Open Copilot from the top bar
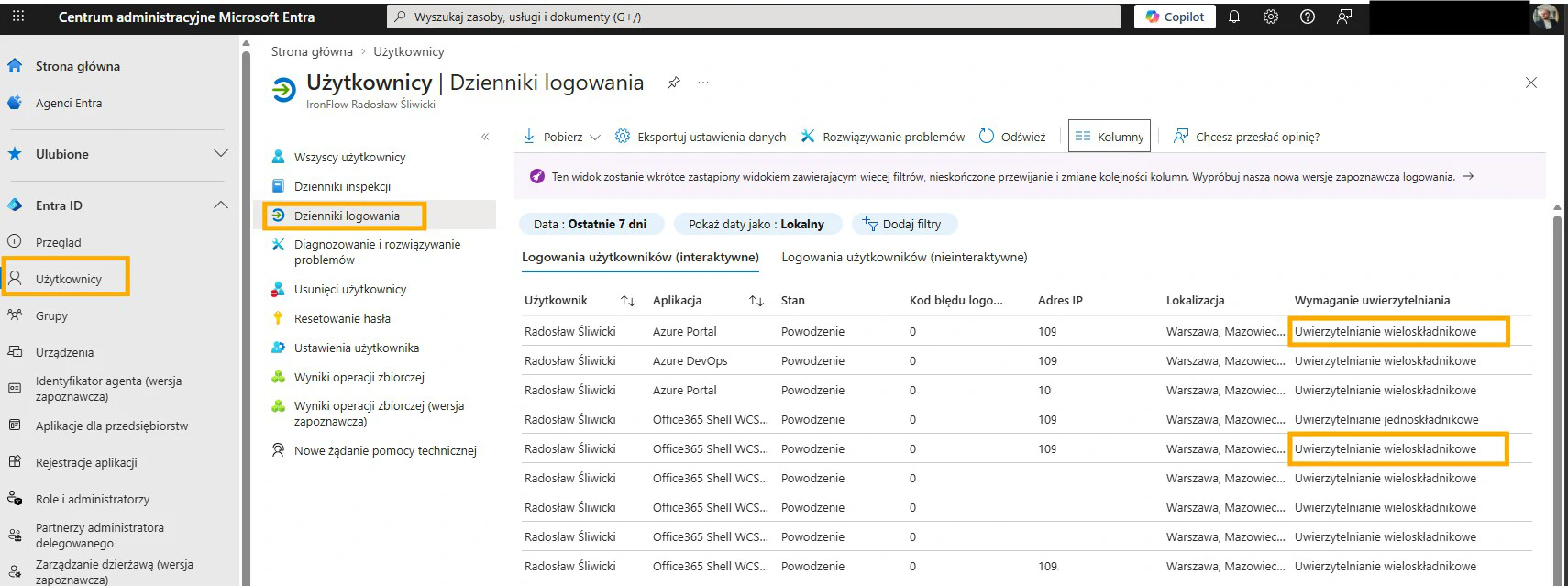1568x586 pixels. 1175,17
